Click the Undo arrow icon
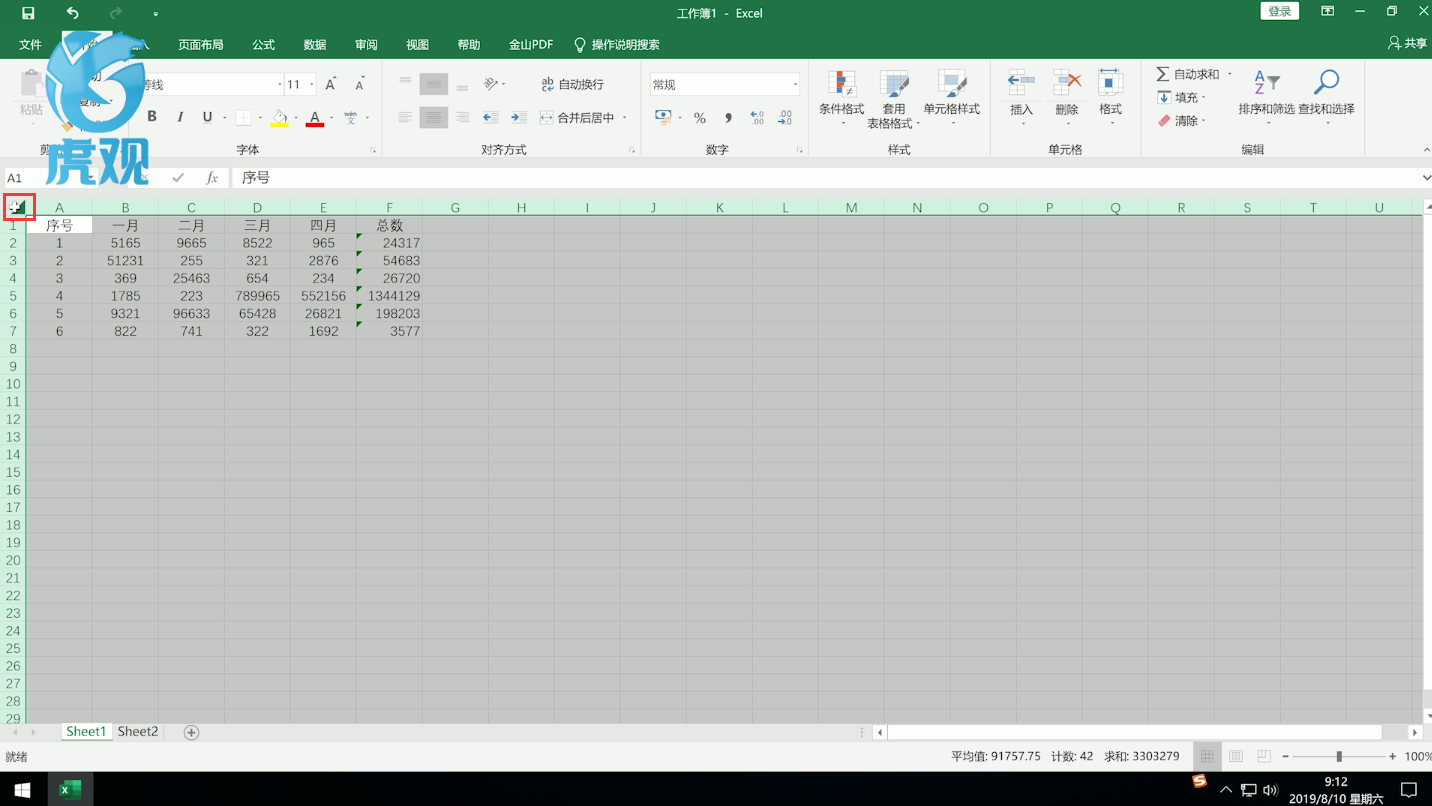This screenshot has width=1432, height=806. pyautogui.click(x=72, y=13)
